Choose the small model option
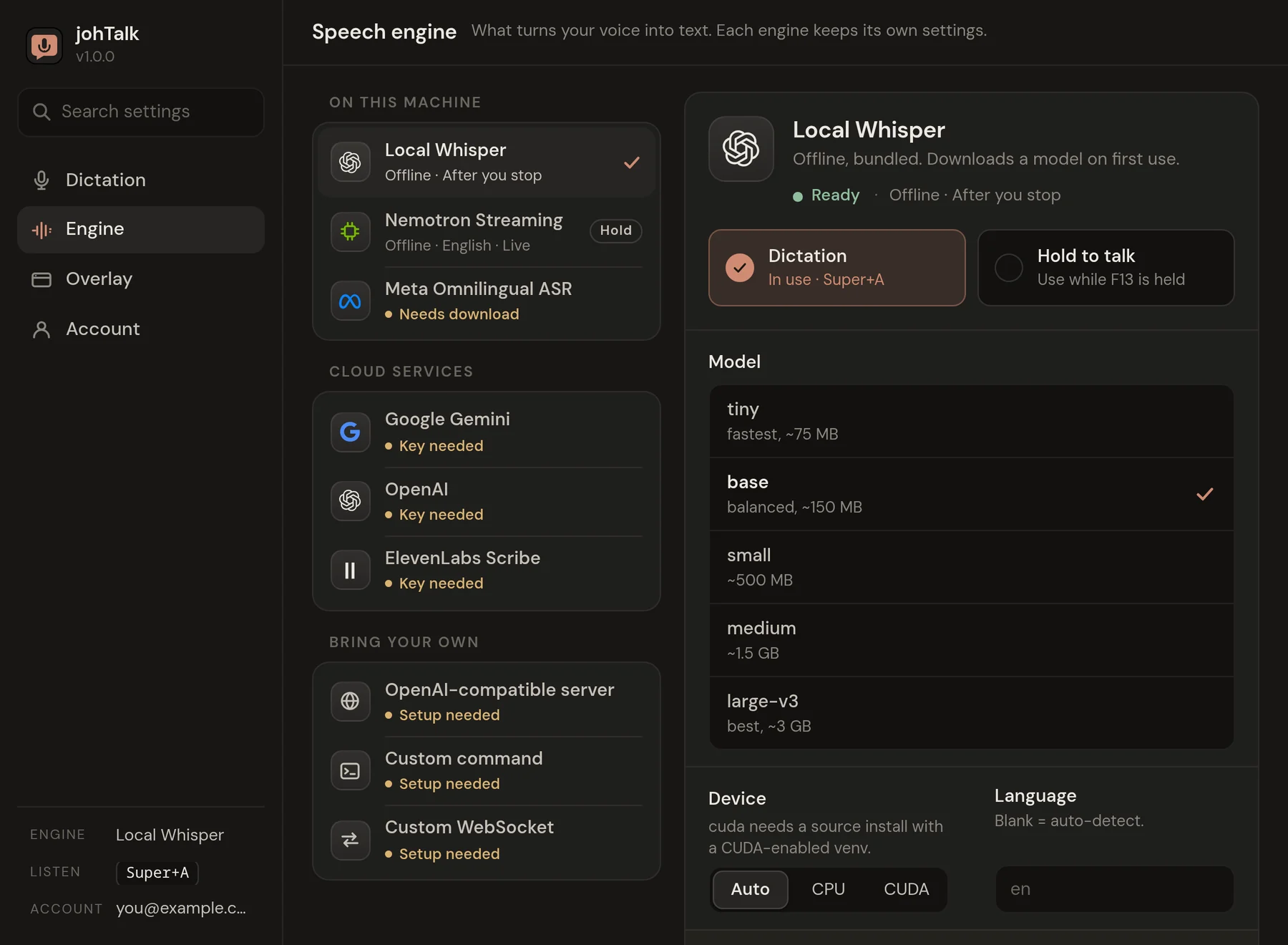The height and width of the screenshot is (945, 1288). [972, 567]
